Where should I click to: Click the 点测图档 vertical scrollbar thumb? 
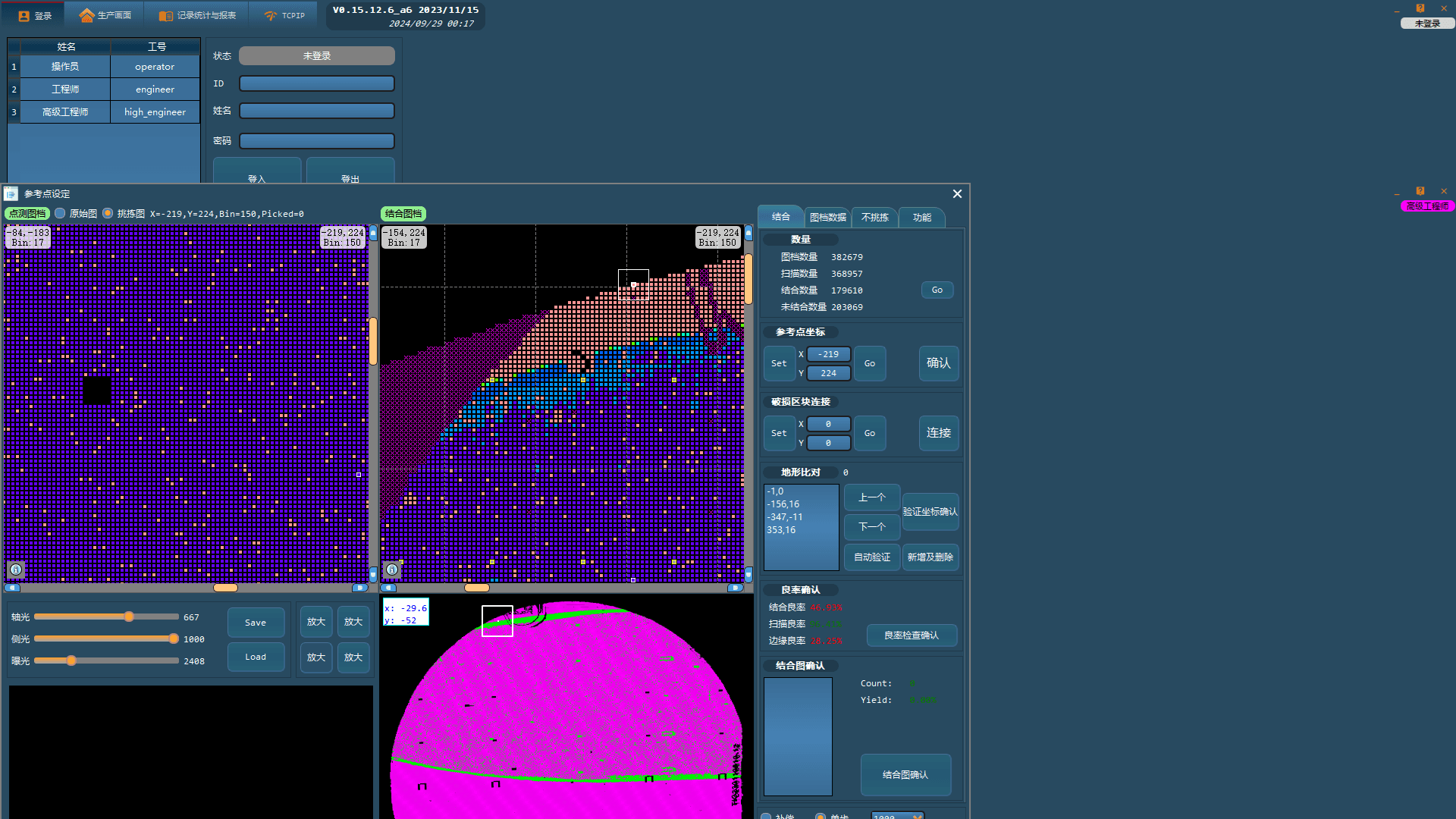[x=373, y=341]
